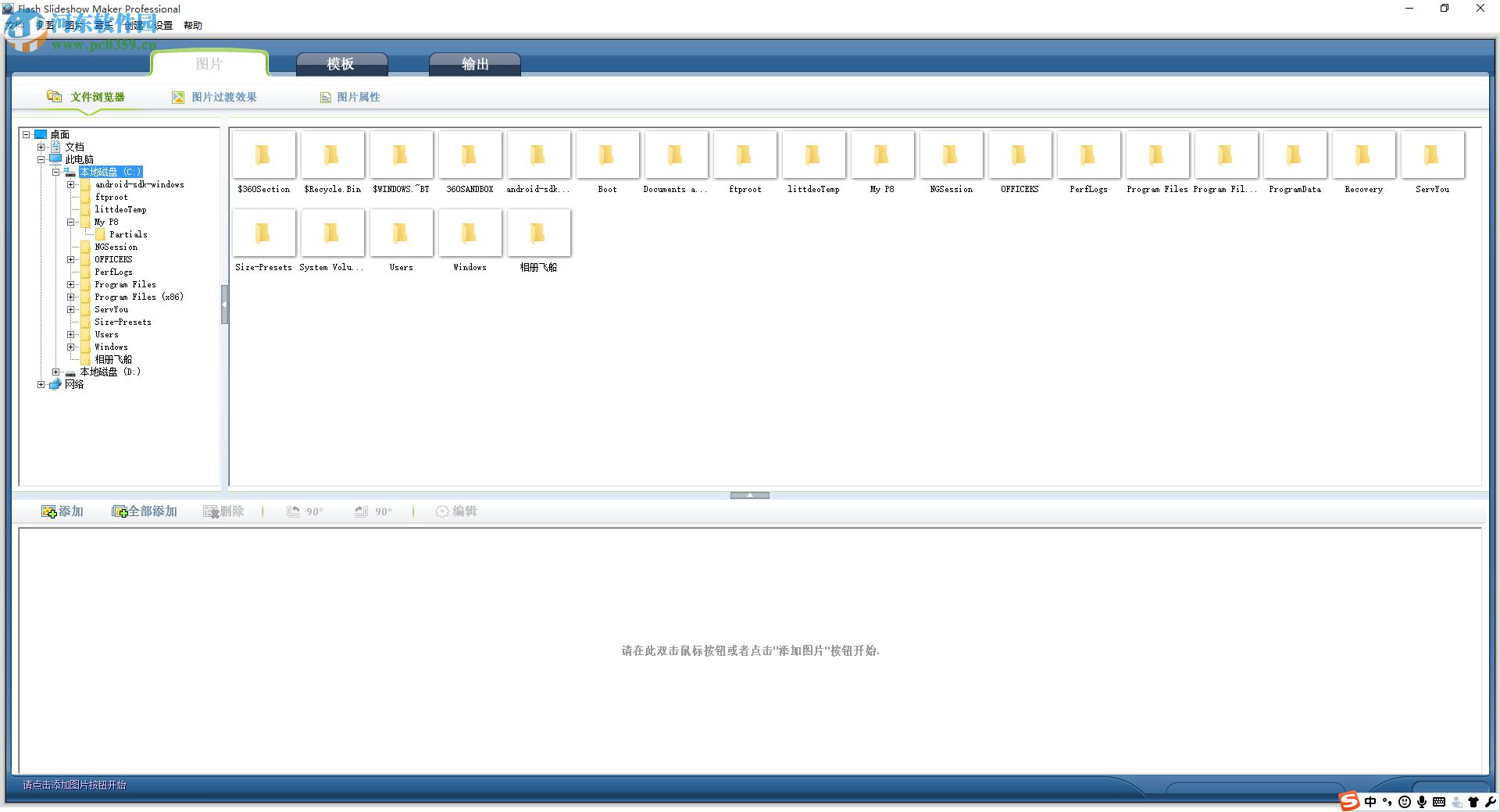Open the 帮助 help menu
This screenshot has height=812, width=1500.
tap(193, 25)
